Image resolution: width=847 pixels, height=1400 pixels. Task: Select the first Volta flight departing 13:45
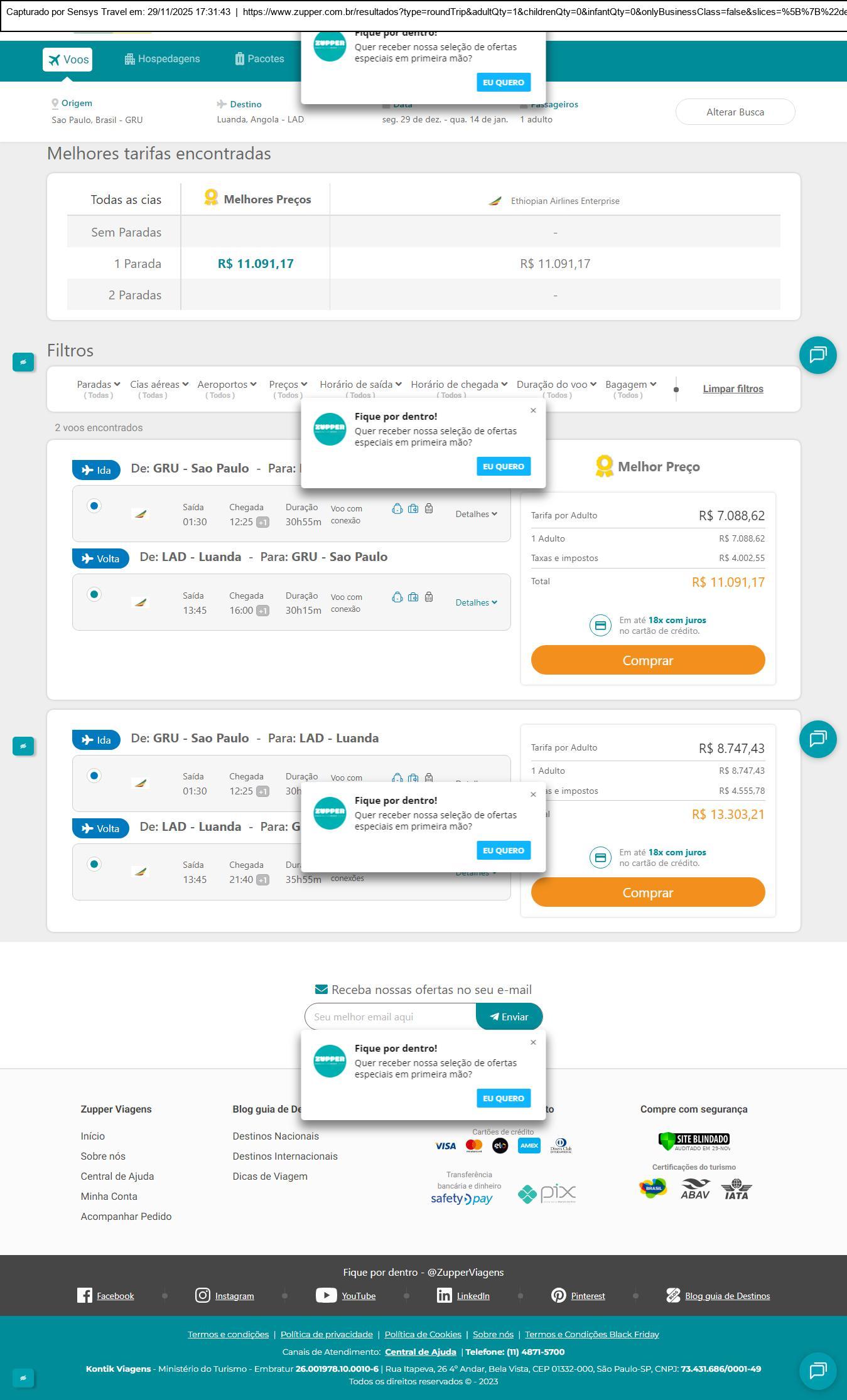coord(94,594)
